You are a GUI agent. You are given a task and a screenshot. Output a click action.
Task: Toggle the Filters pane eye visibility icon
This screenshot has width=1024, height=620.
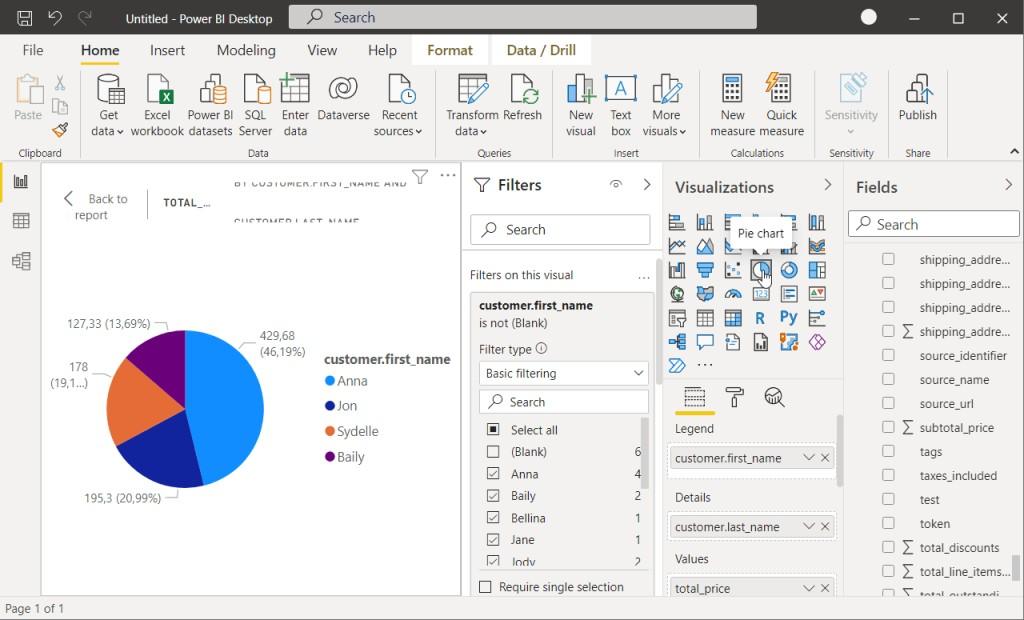(x=615, y=184)
